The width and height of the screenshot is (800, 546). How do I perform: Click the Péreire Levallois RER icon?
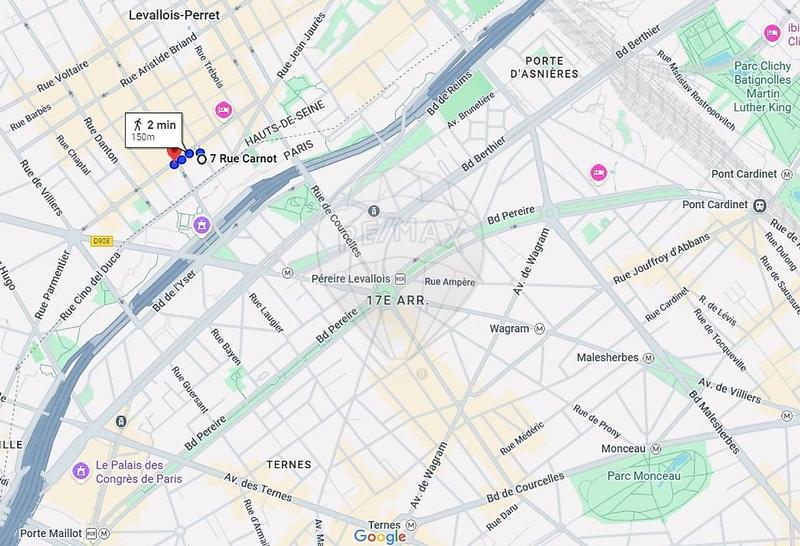[401, 279]
